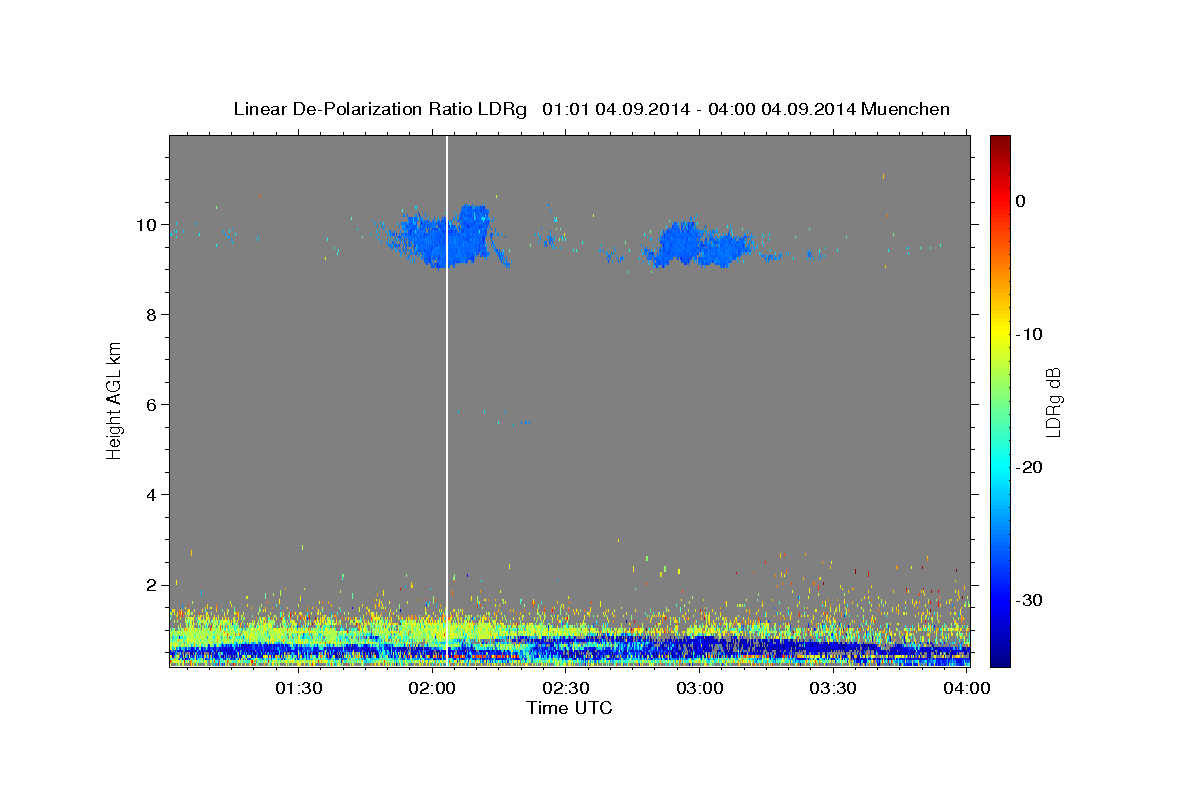This screenshot has width=1200, height=800.
Task: Click the colorbar value -10 label
Action: point(1030,334)
